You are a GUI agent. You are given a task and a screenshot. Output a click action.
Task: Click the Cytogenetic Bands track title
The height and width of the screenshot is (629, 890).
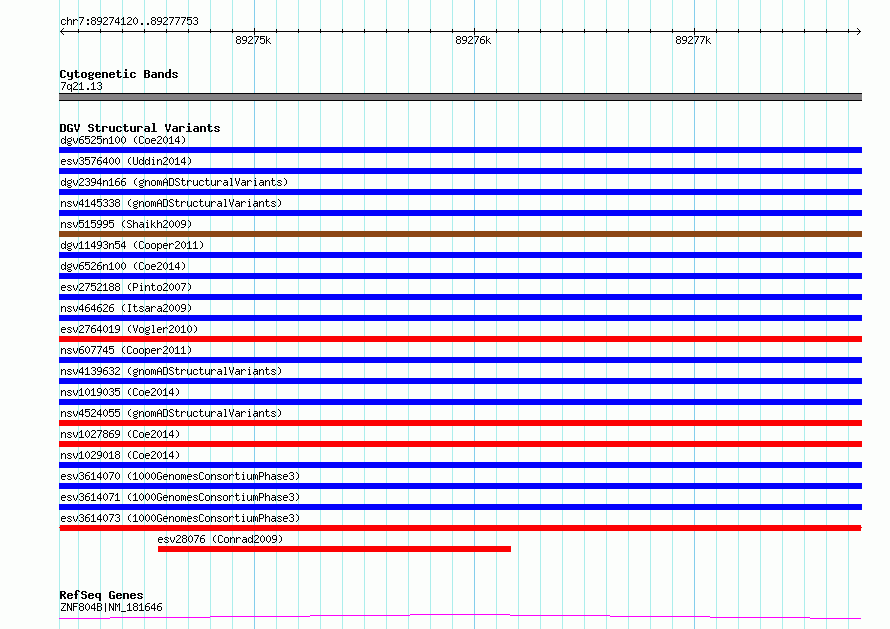click(x=119, y=74)
